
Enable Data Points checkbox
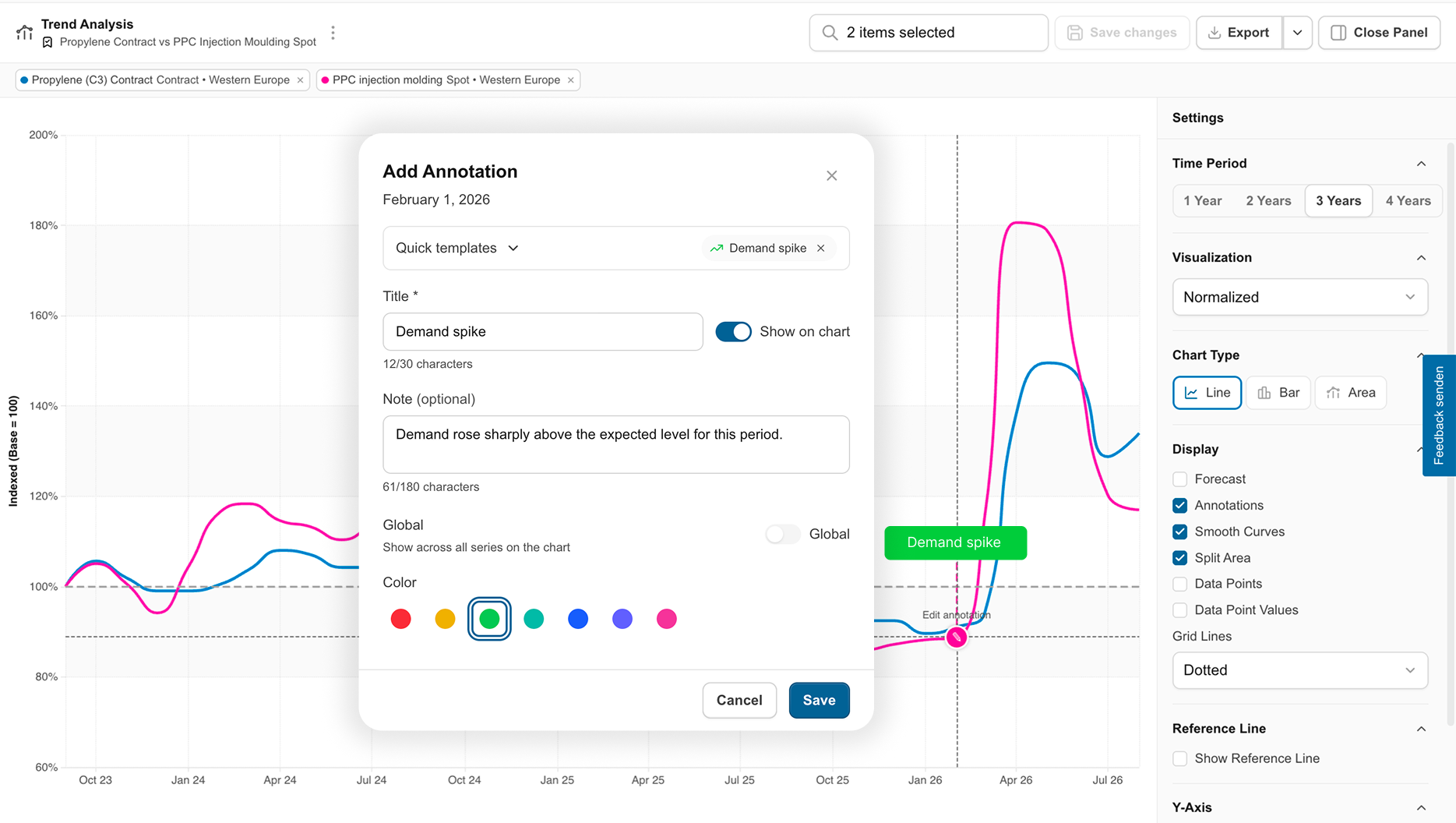click(x=1180, y=584)
